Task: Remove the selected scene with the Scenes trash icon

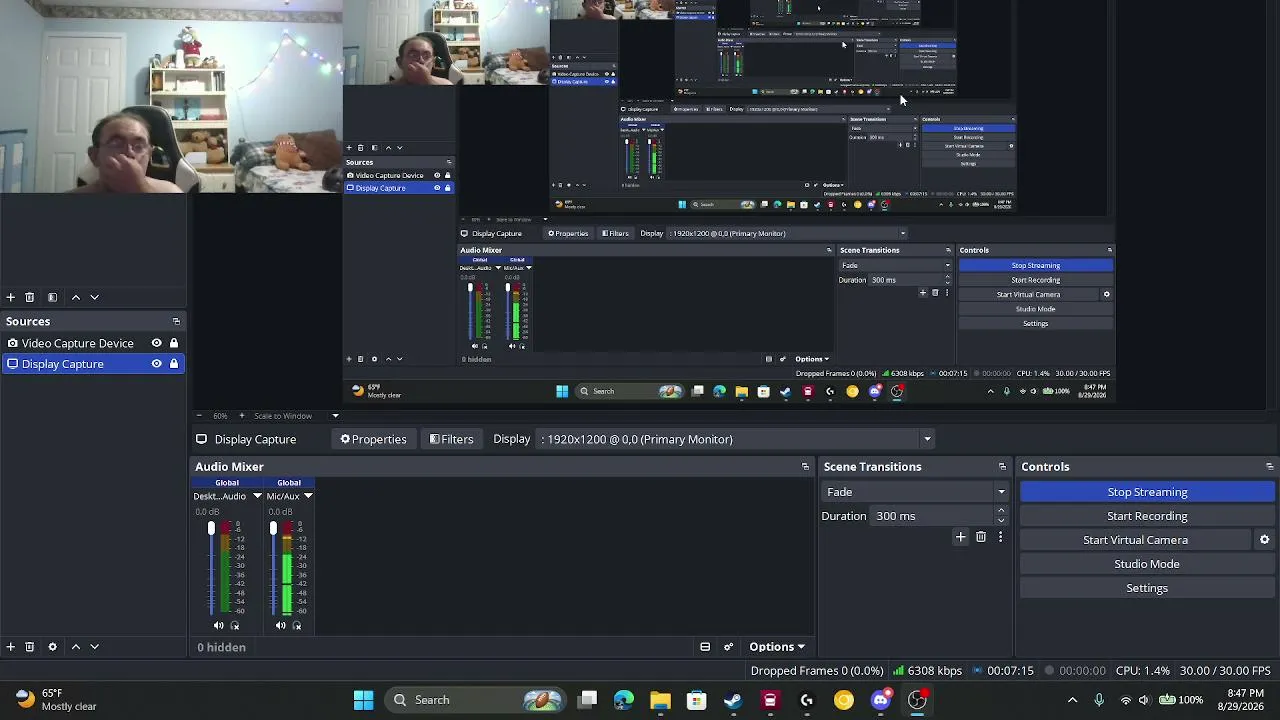Action: [x=29, y=297]
